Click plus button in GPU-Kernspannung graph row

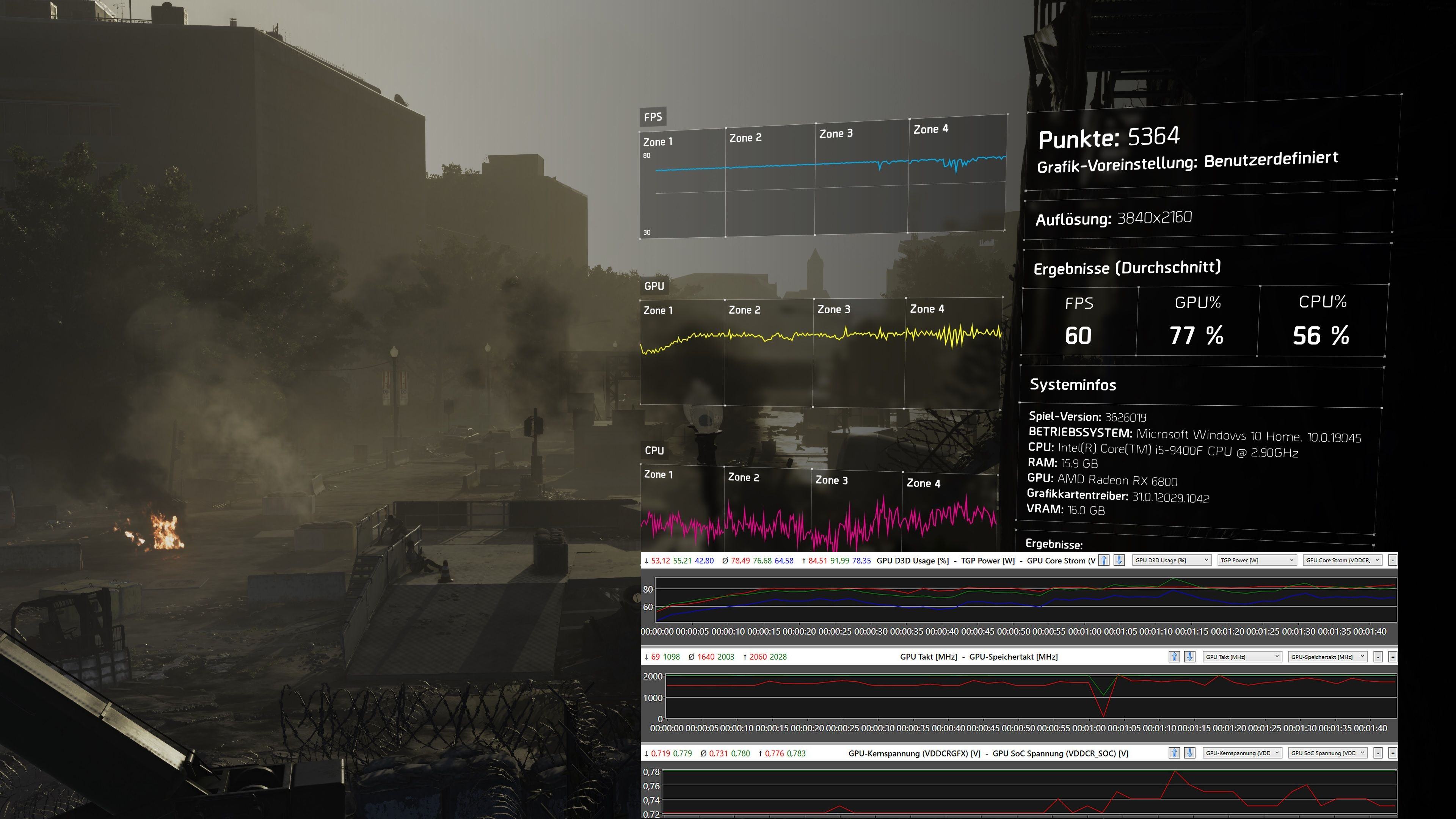(1393, 753)
